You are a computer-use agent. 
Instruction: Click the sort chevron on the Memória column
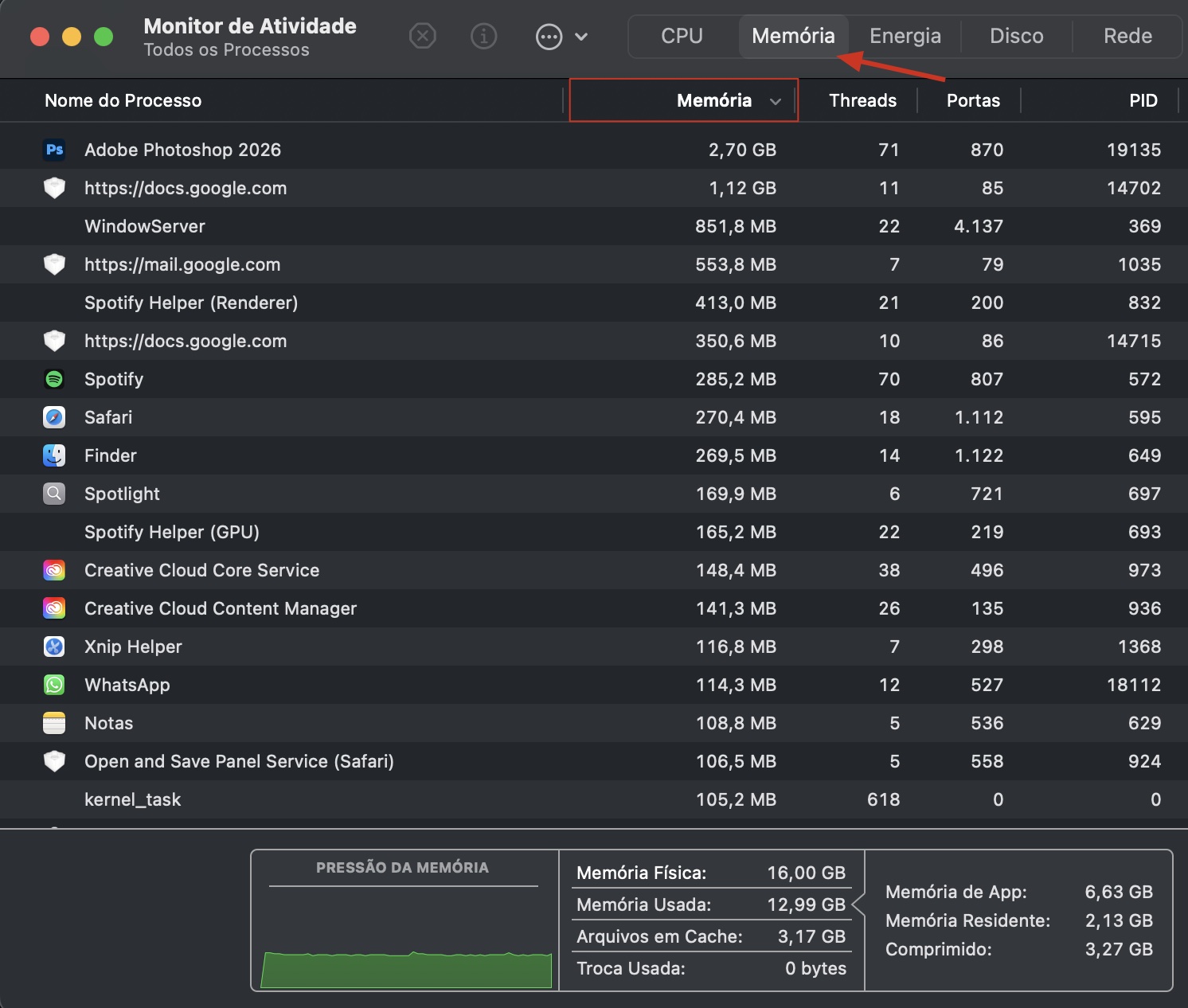[x=776, y=101]
